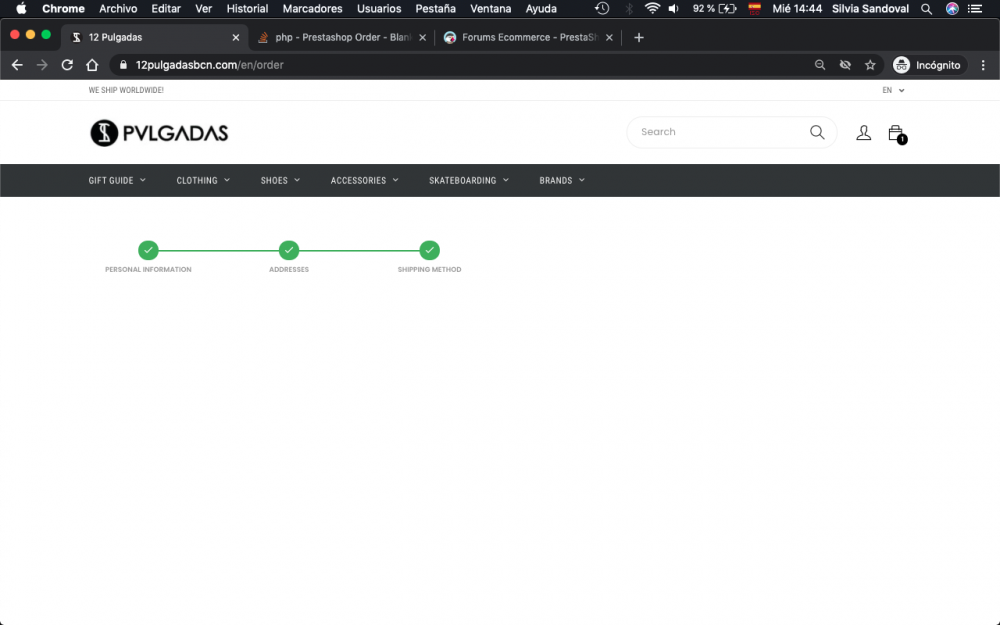The height and width of the screenshot is (625, 1000).
Task: Click the volume speaker icon in menu bar
Action: tap(673, 9)
